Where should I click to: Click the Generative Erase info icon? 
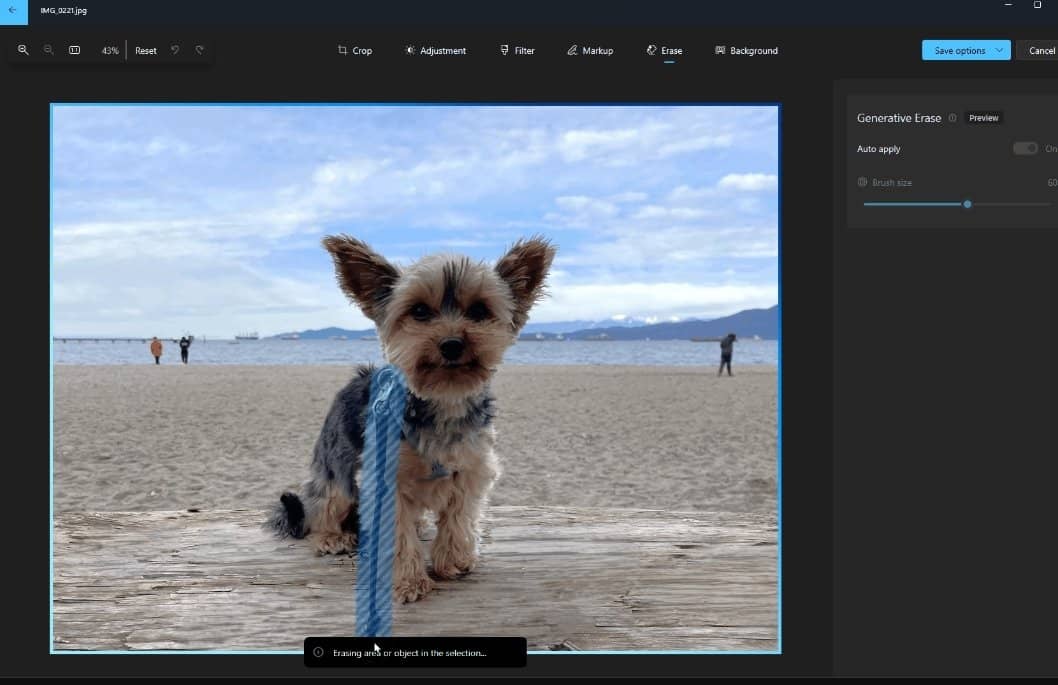click(x=952, y=118)
